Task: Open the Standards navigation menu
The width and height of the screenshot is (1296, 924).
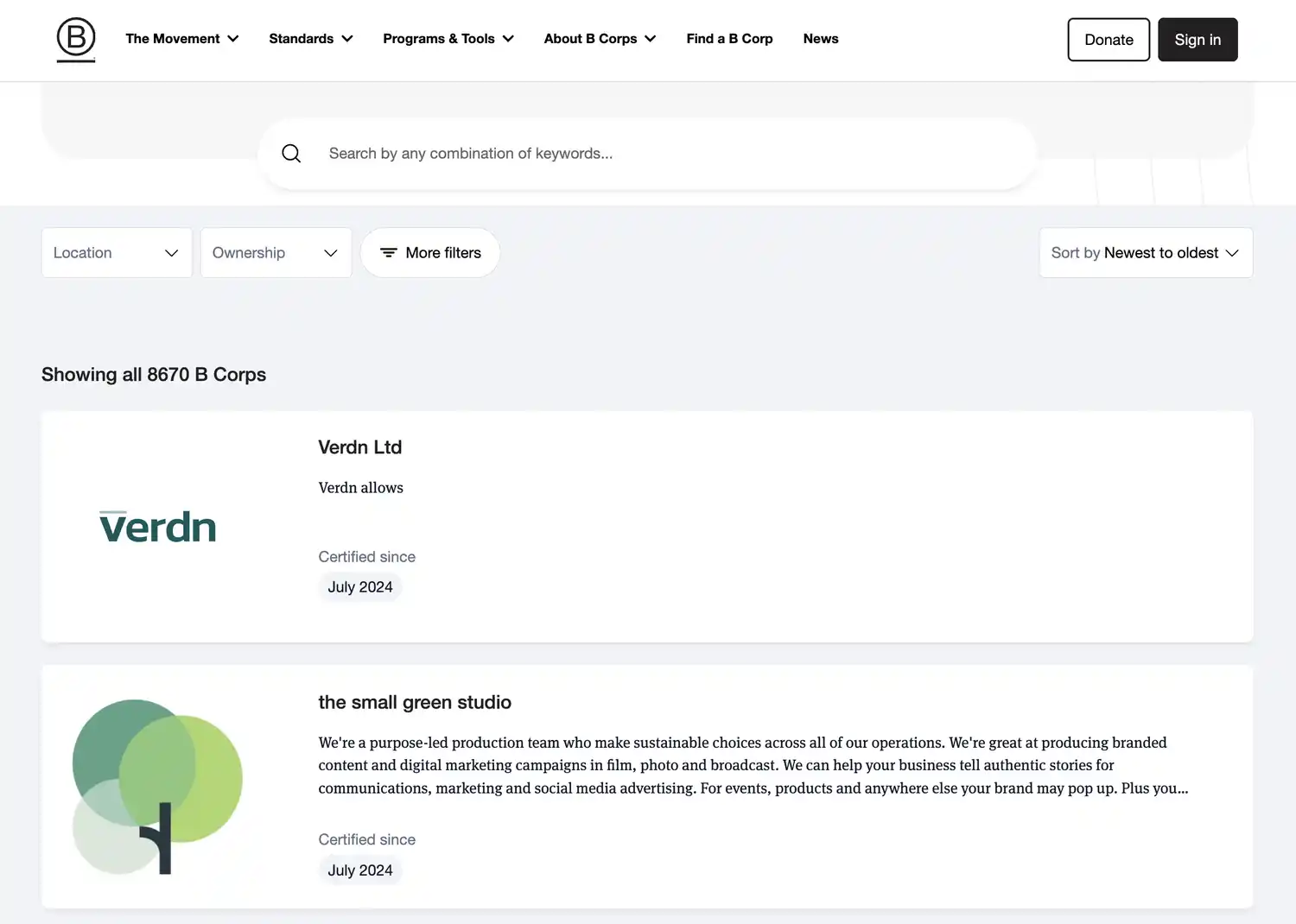Action: click(310, 39)
